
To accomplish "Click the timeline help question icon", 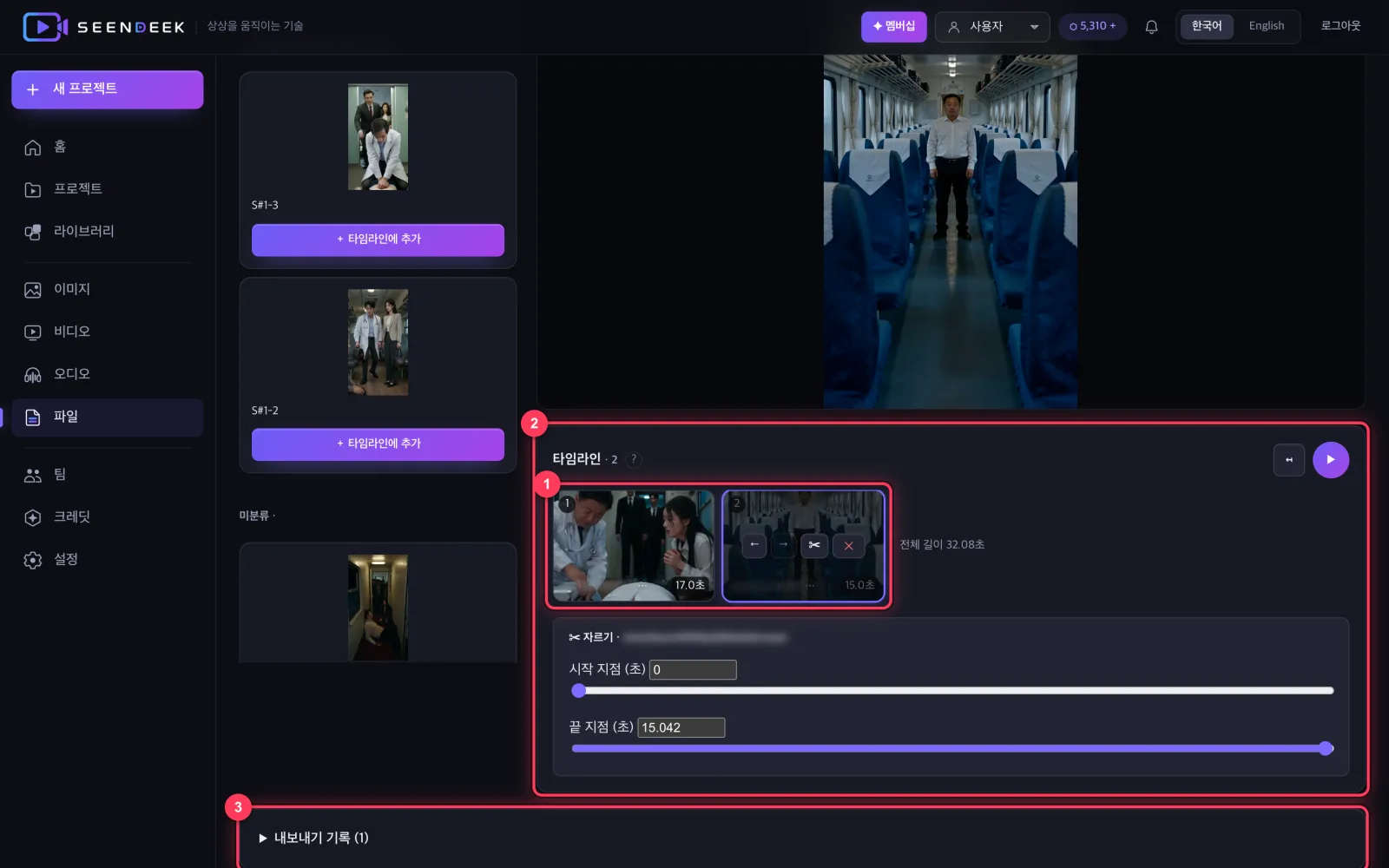I will [x=634, y=459].
